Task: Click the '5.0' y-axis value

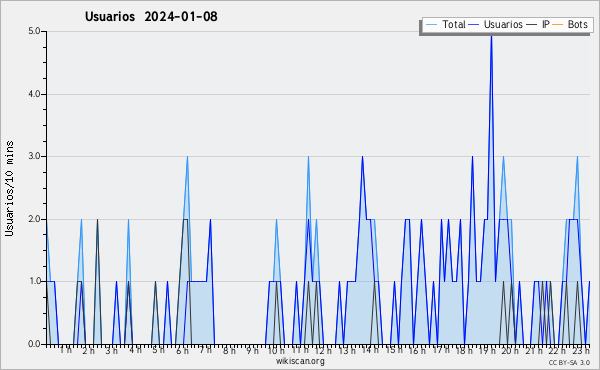Action: [34, 31]
